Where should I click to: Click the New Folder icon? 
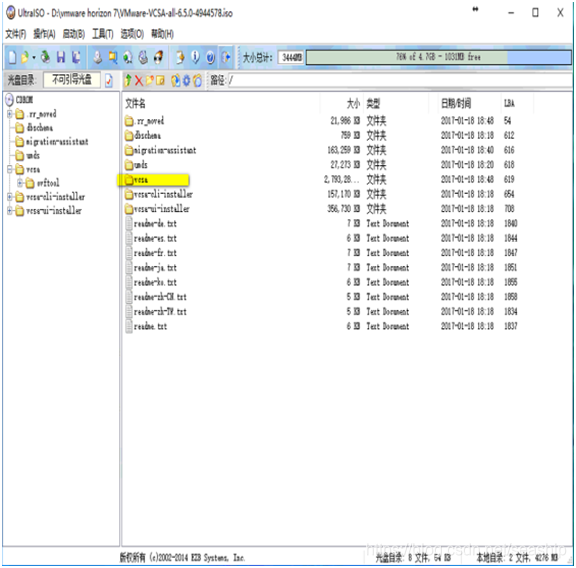(x=150, y=80)
